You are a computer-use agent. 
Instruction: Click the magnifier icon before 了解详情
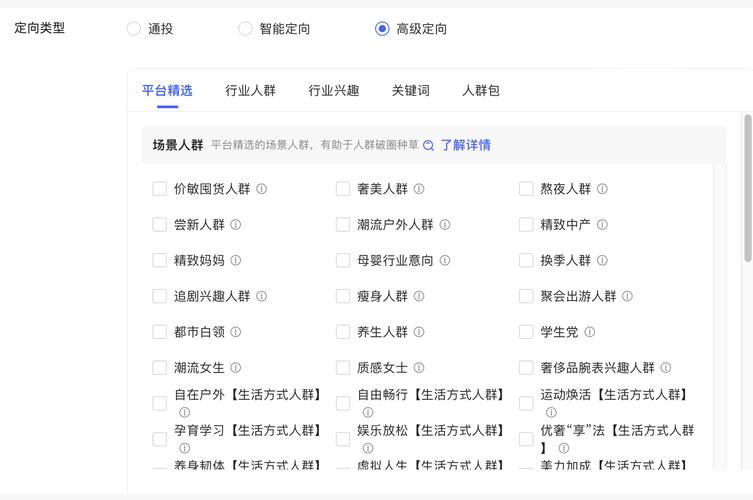[429, 146]
